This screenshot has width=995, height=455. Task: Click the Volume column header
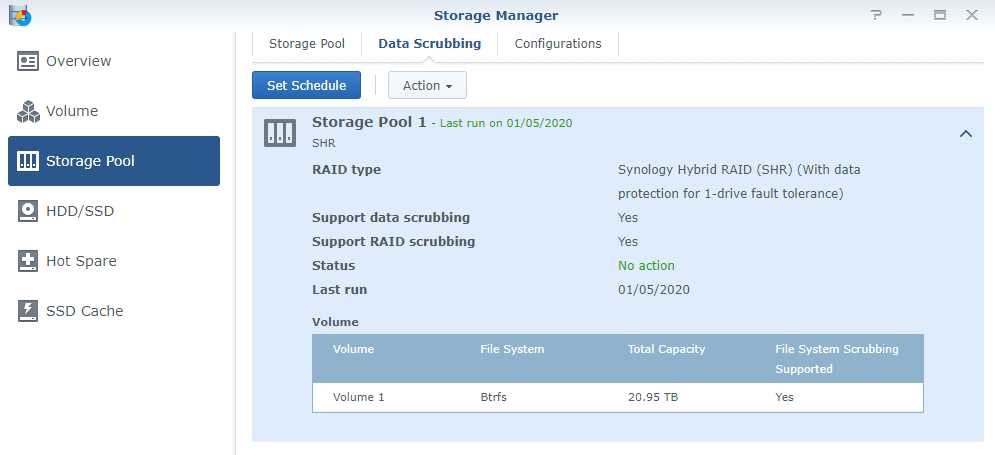pyautogui.click(x=353, y=349)
